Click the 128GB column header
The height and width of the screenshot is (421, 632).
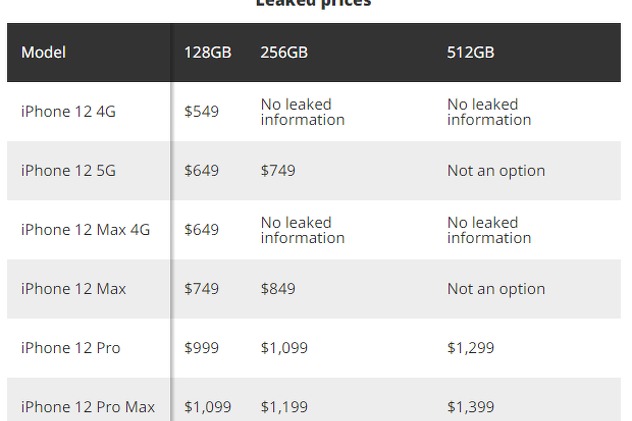pyautogui.click(x=207, y=52)
